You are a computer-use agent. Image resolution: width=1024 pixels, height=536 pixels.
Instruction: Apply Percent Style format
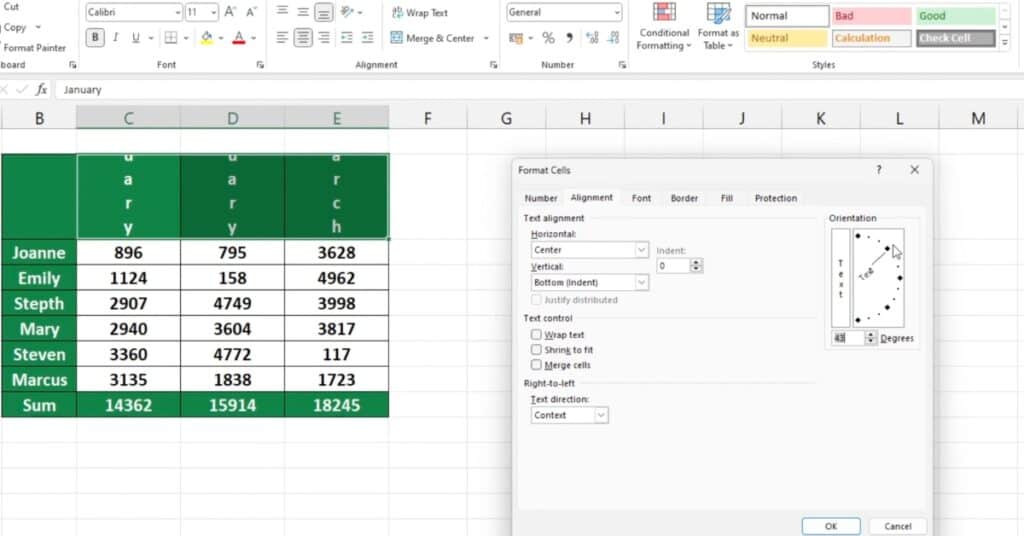click(549, 38)
